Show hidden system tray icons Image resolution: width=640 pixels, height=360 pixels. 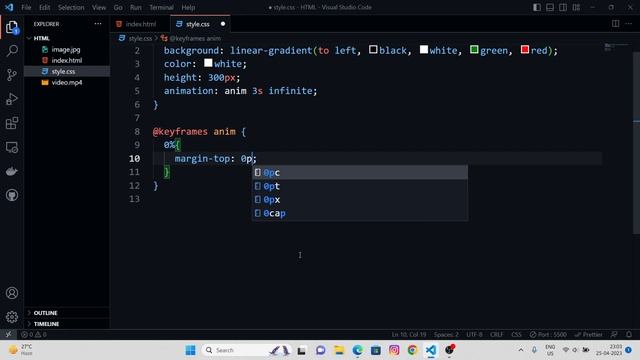tap(521, 350)
